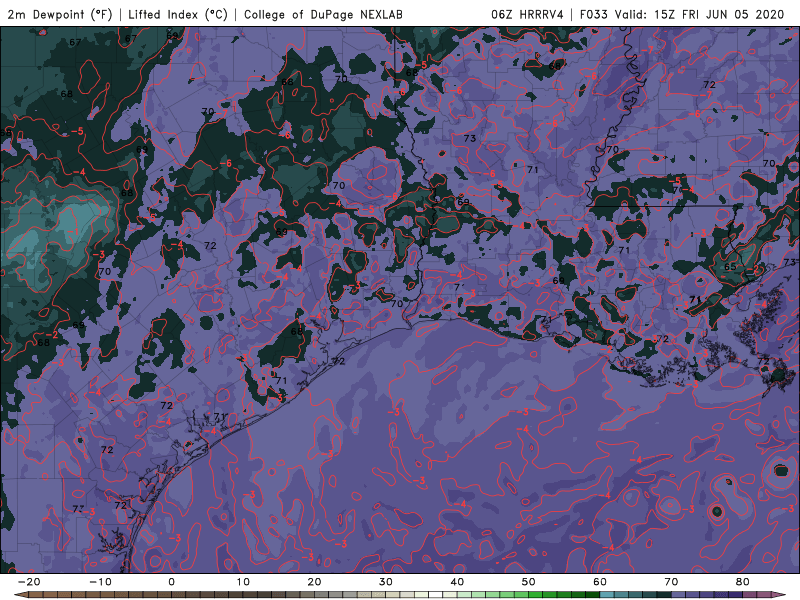Screen dimensions: 800x600
Task: Click the 10 label on the color scale
Action: pos(243,582)
